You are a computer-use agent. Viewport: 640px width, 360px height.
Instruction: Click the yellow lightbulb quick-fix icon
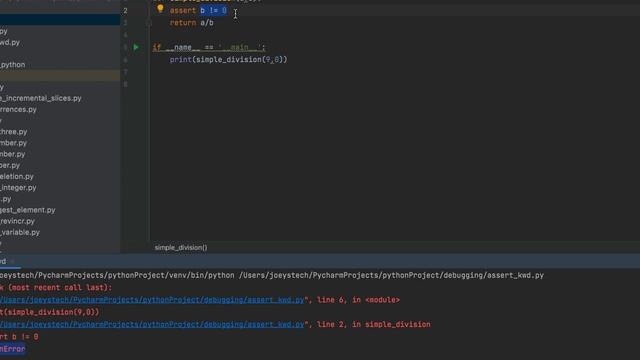(160, 9)
